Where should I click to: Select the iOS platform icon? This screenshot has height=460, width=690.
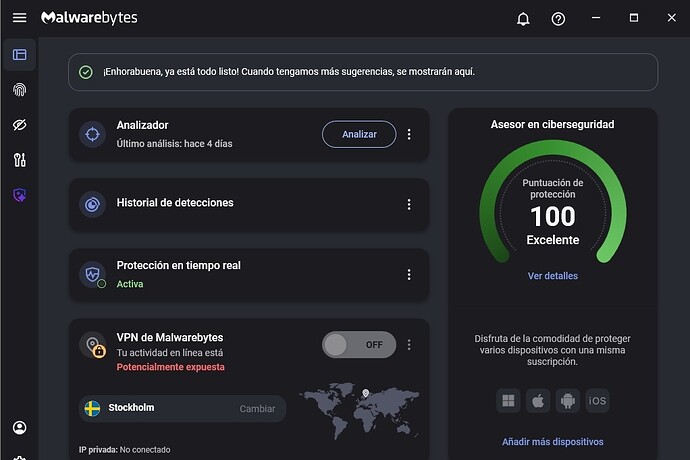point(597,401)
